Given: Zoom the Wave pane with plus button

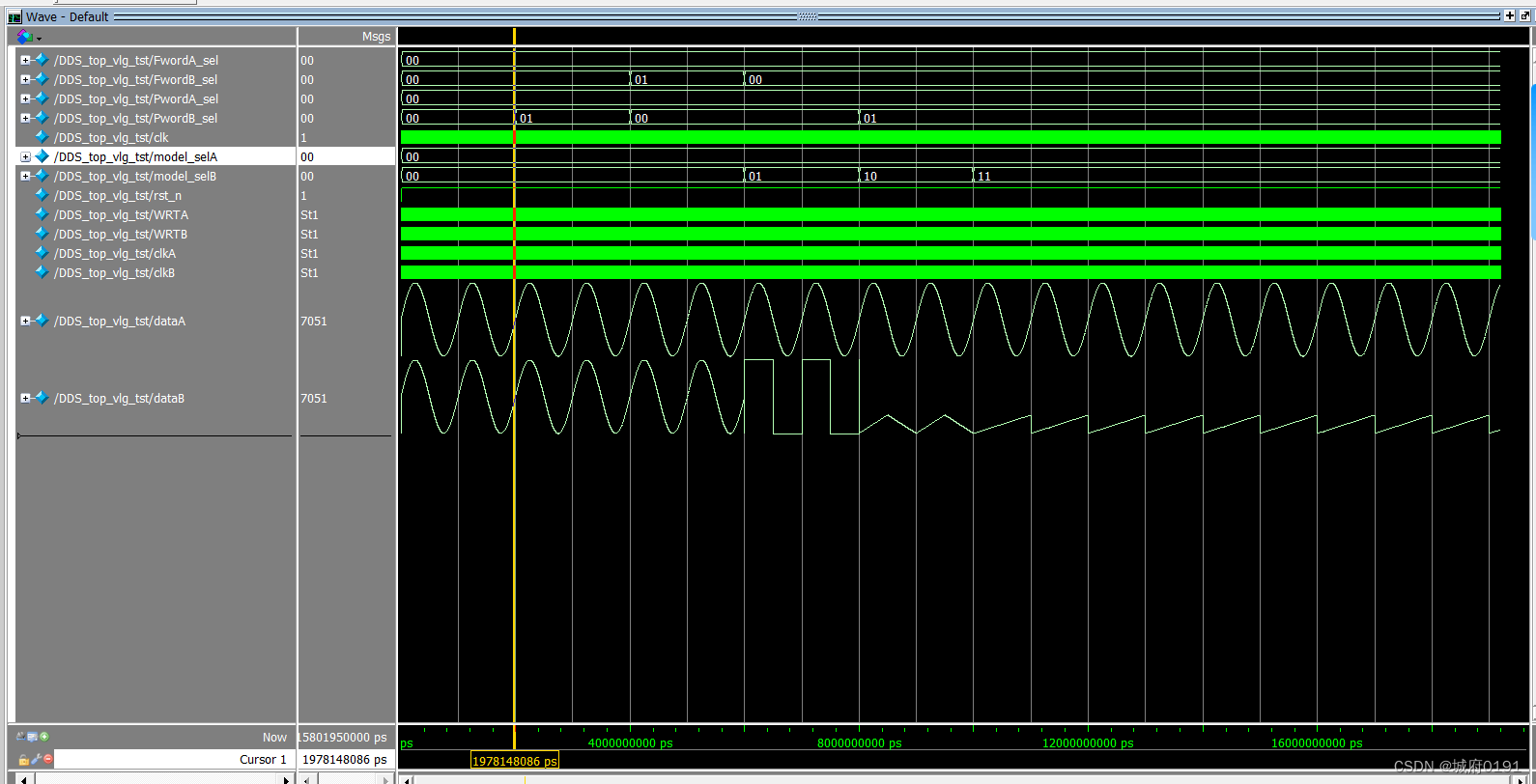Looking at the screenshot, I should (x=1510, y=15).
